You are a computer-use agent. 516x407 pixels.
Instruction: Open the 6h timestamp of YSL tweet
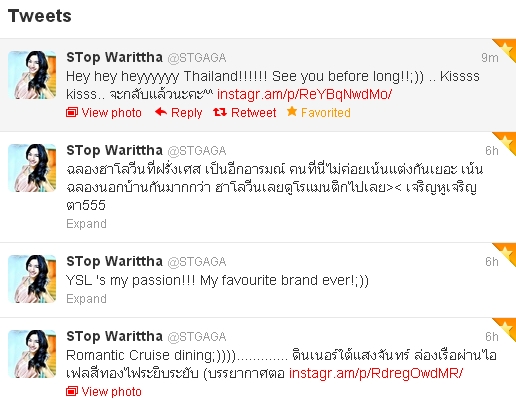492,262
